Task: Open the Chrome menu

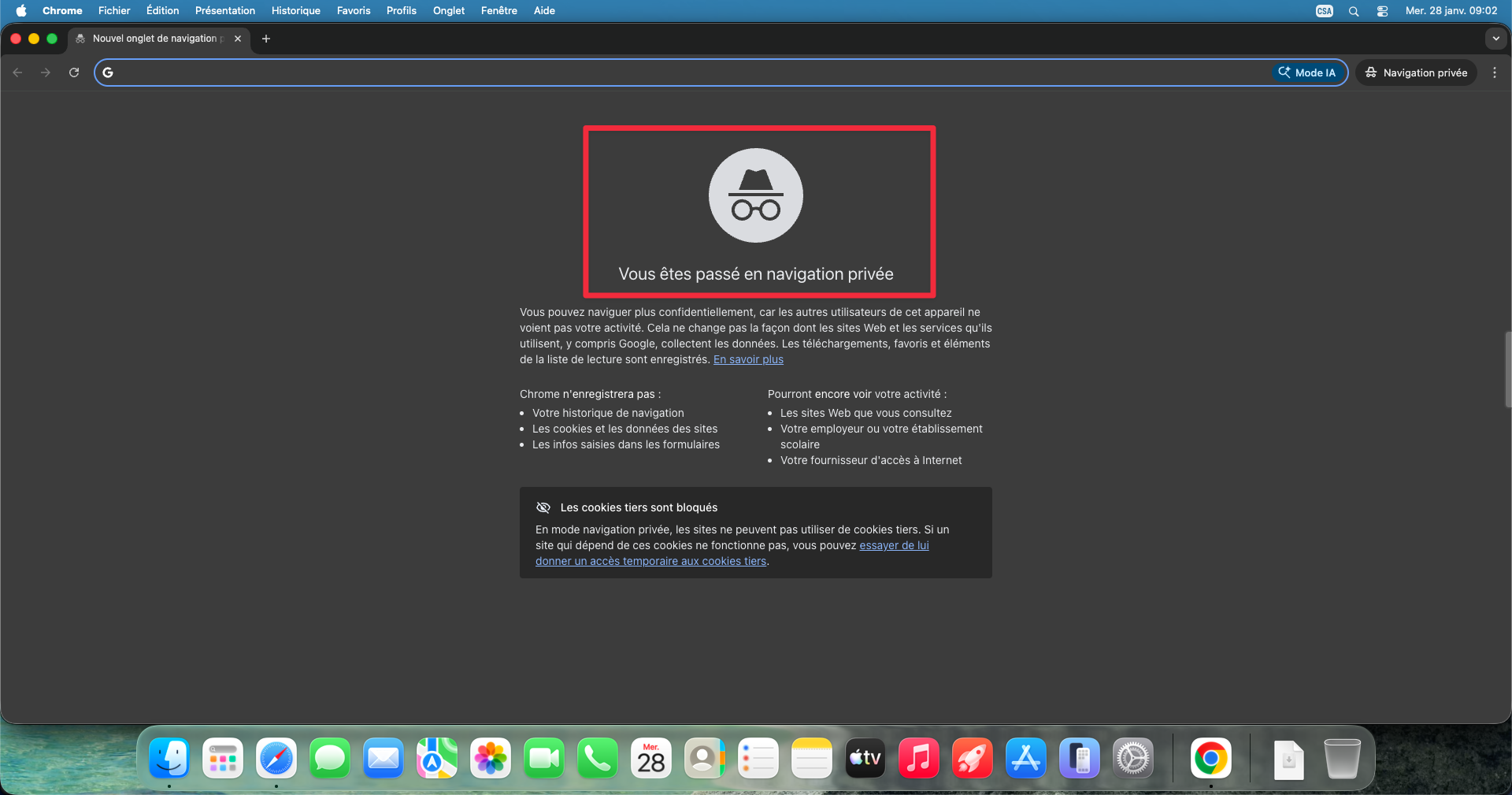Action: click(x=62, y=10)
